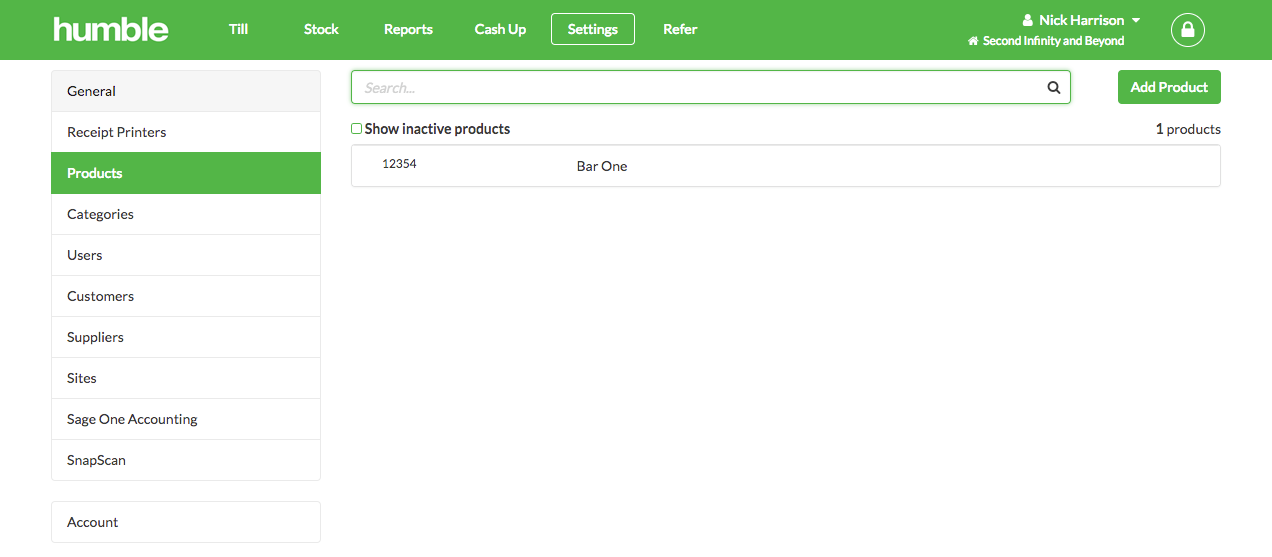
Task: Go to Users settings
Action: point(186,255)
